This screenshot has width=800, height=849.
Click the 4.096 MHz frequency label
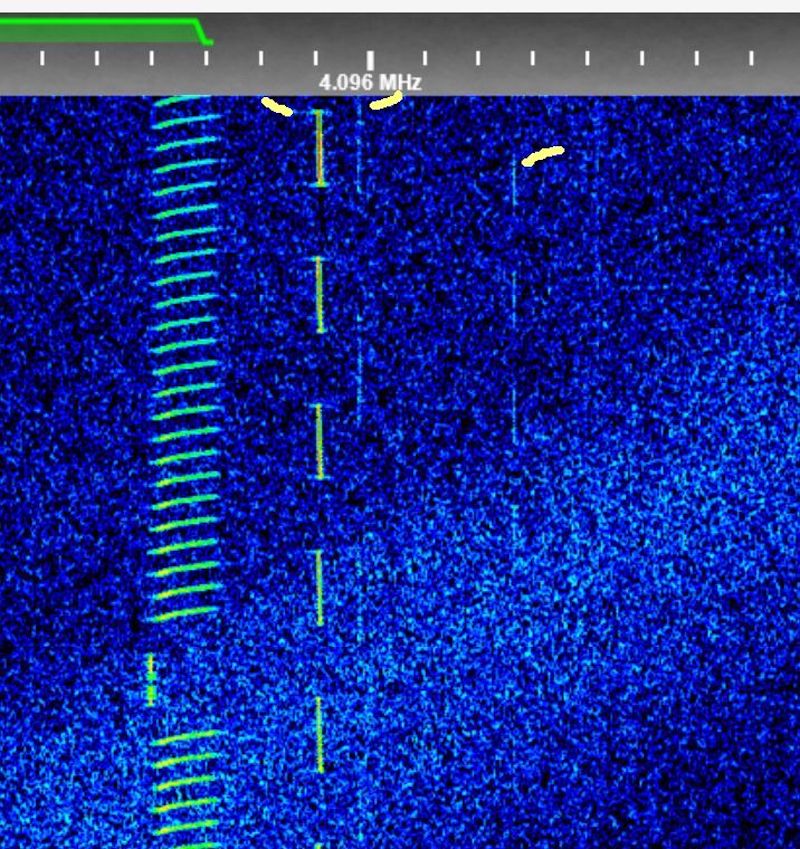click(x=369, y=82)
